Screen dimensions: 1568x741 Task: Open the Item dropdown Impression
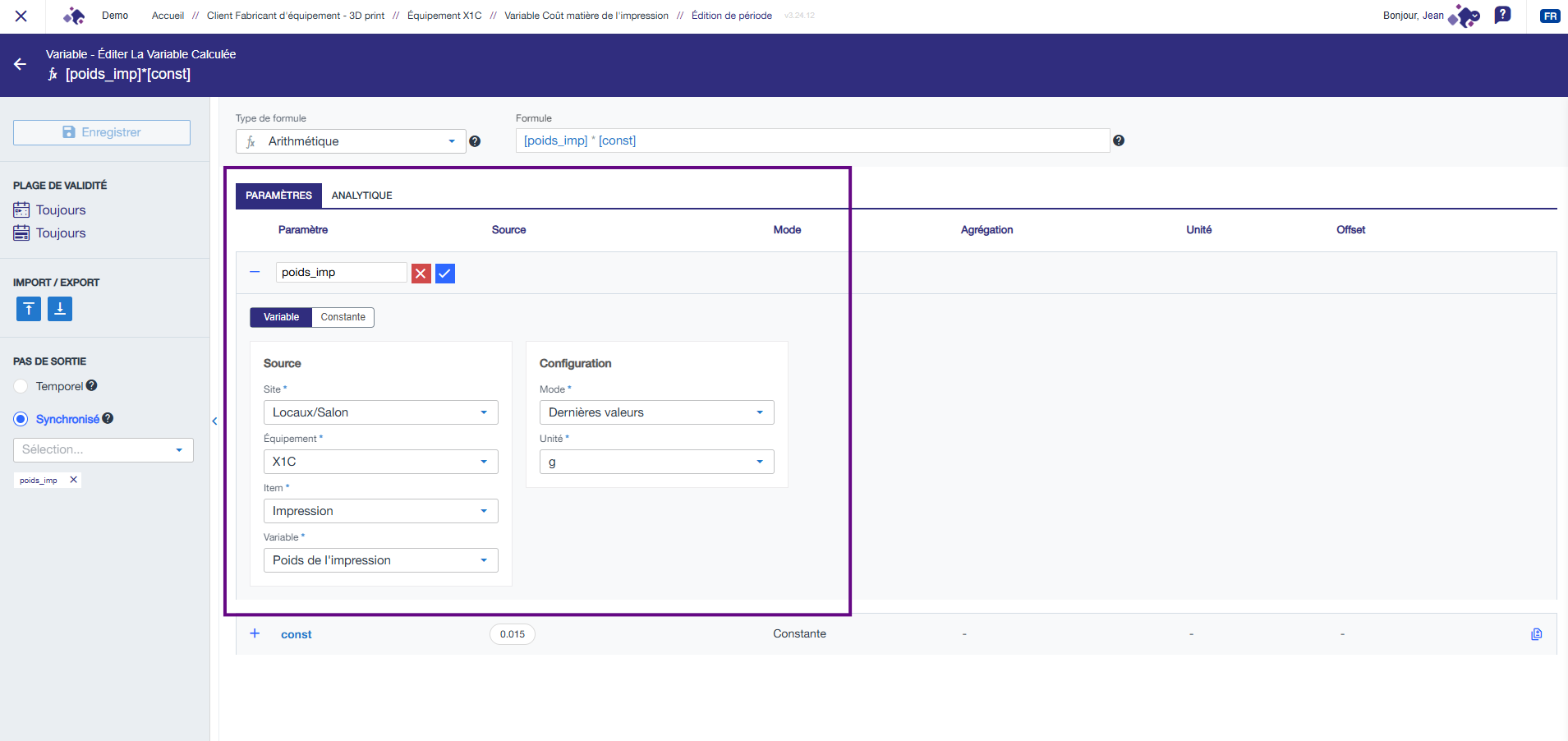click(381, 511)
